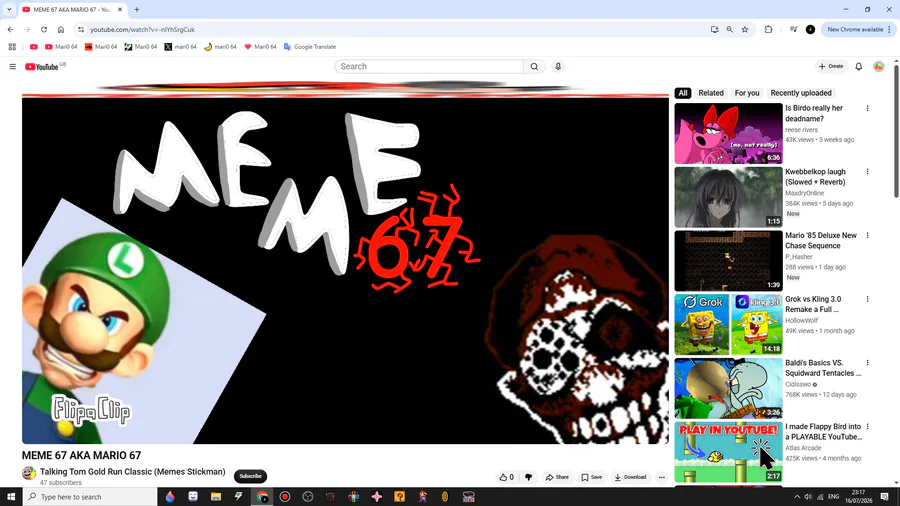
Task: Save the video to playlist
Action: coord(592,477)
